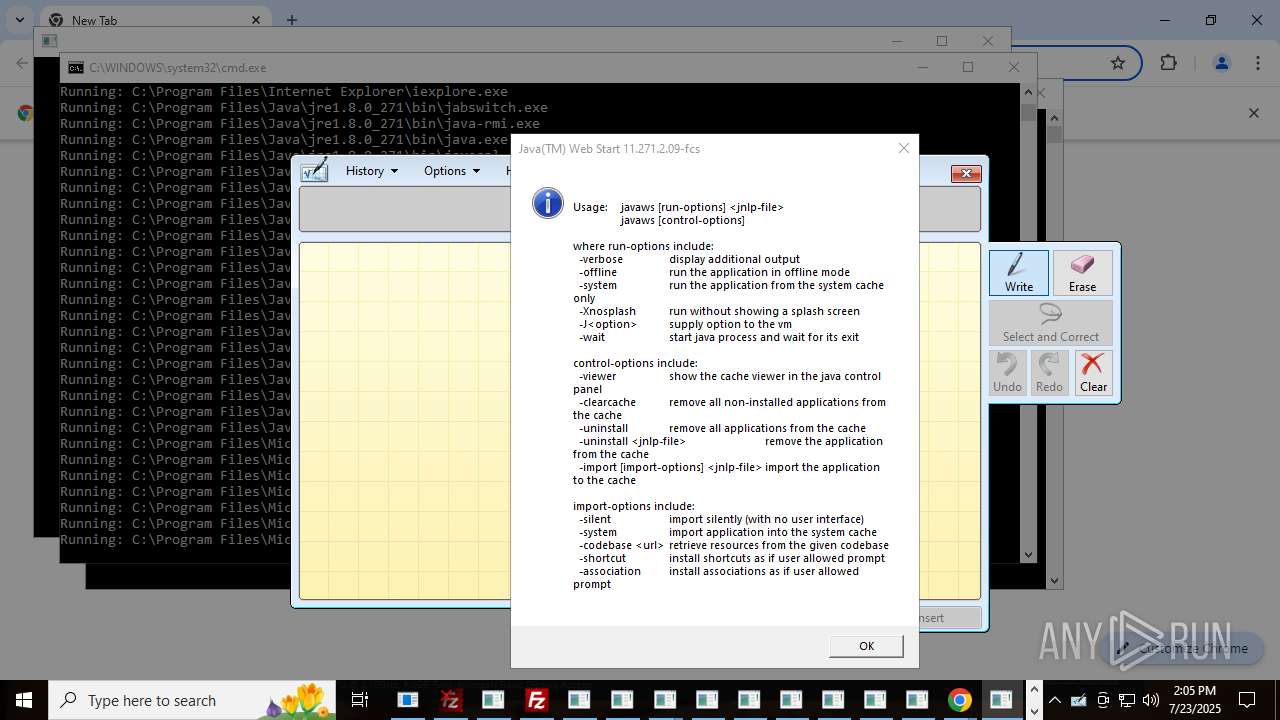
Task: Click the -verbose option text
Action: click(x=601, y=259)
